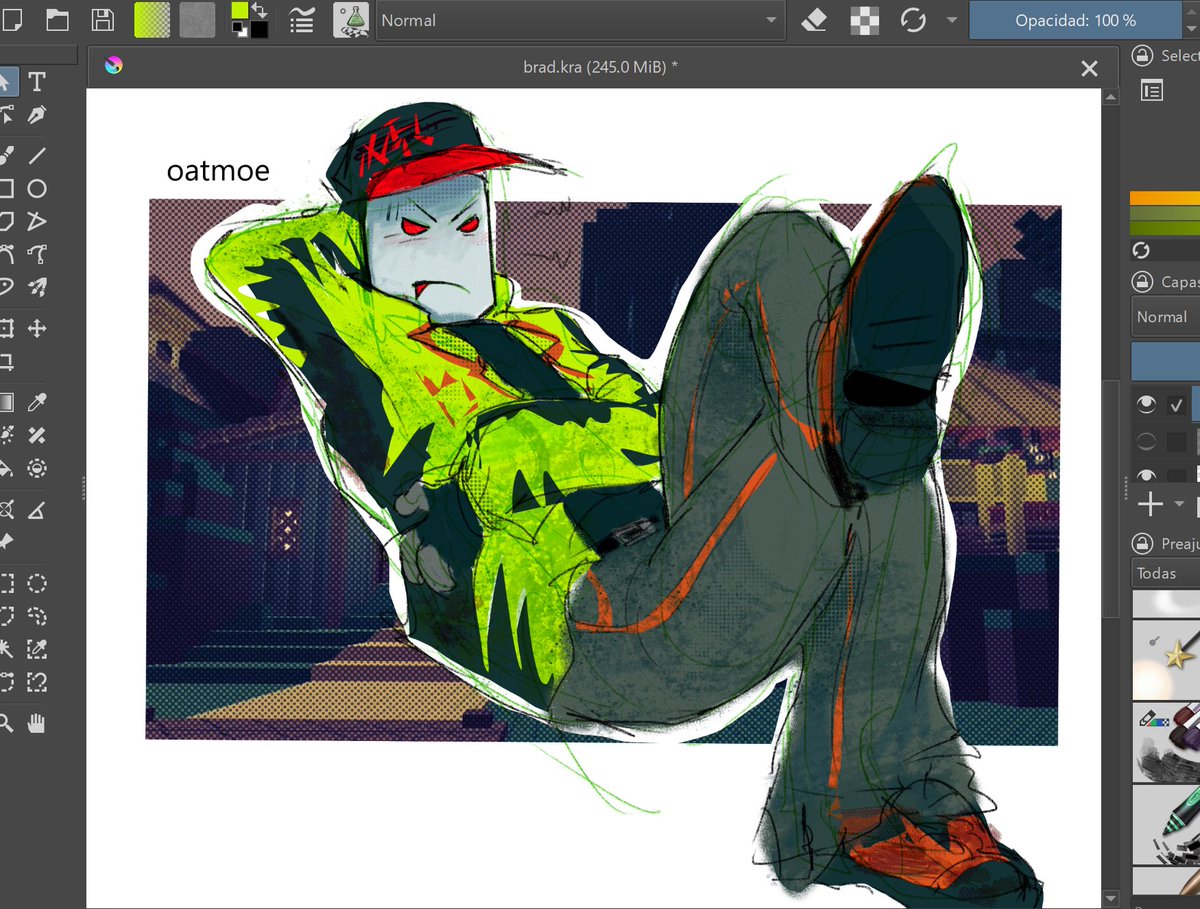Select the Polyline tool
Image resolution: width=1200 pixels, height=909 pixels.
click(37, 221)
